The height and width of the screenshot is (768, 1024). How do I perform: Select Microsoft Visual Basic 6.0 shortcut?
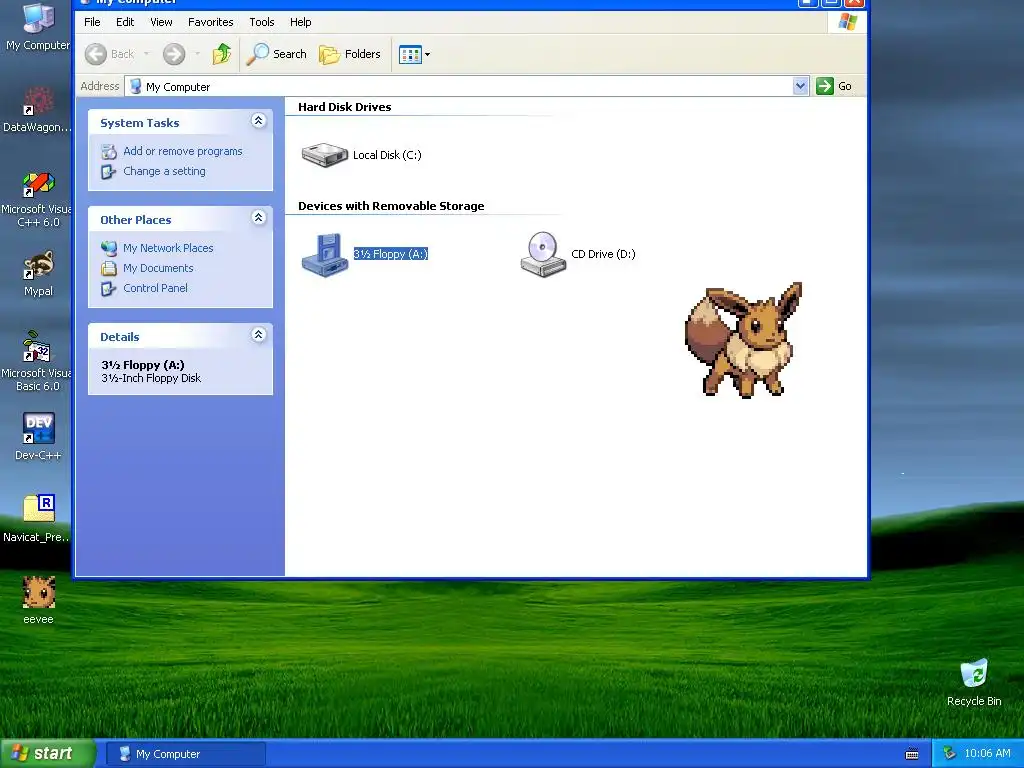coord(38,361)
